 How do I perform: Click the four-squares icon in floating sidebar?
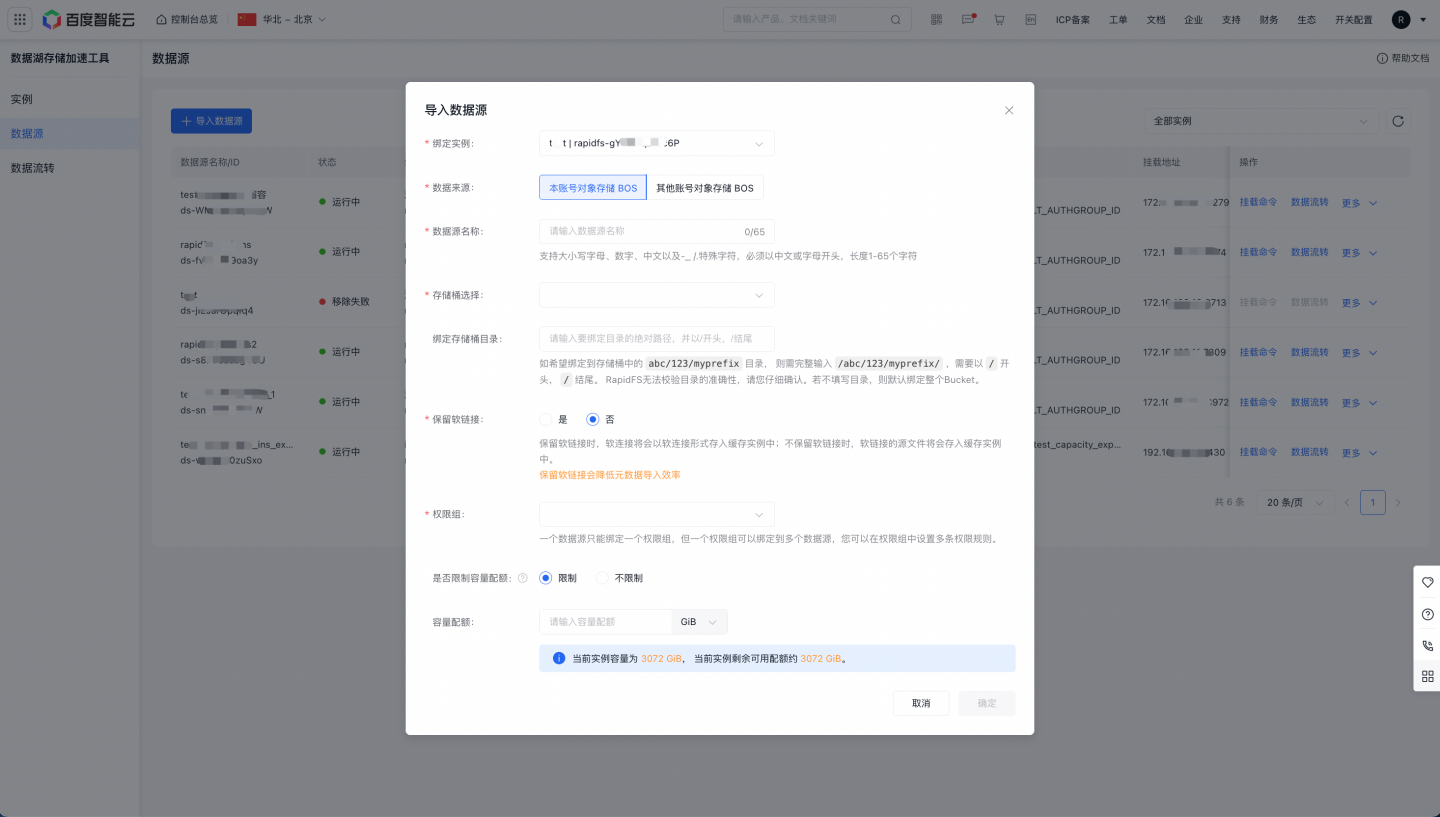click(x=1427, y=676)
